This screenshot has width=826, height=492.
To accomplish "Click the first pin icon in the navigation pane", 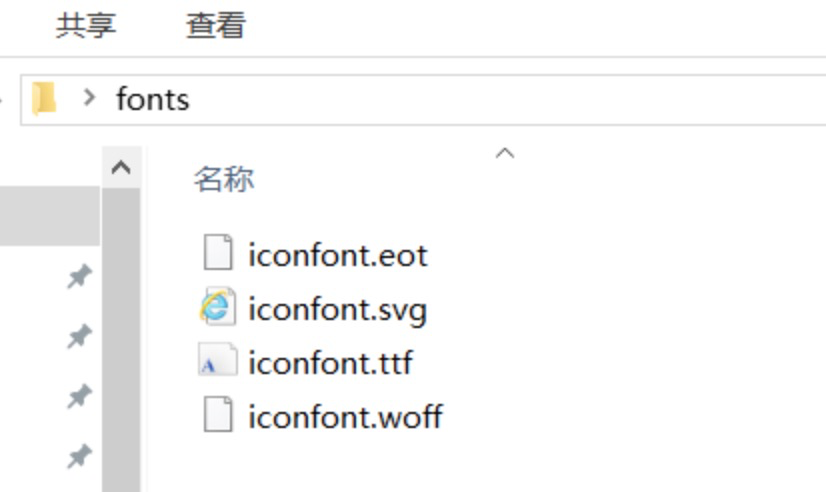I will [78, 277].
